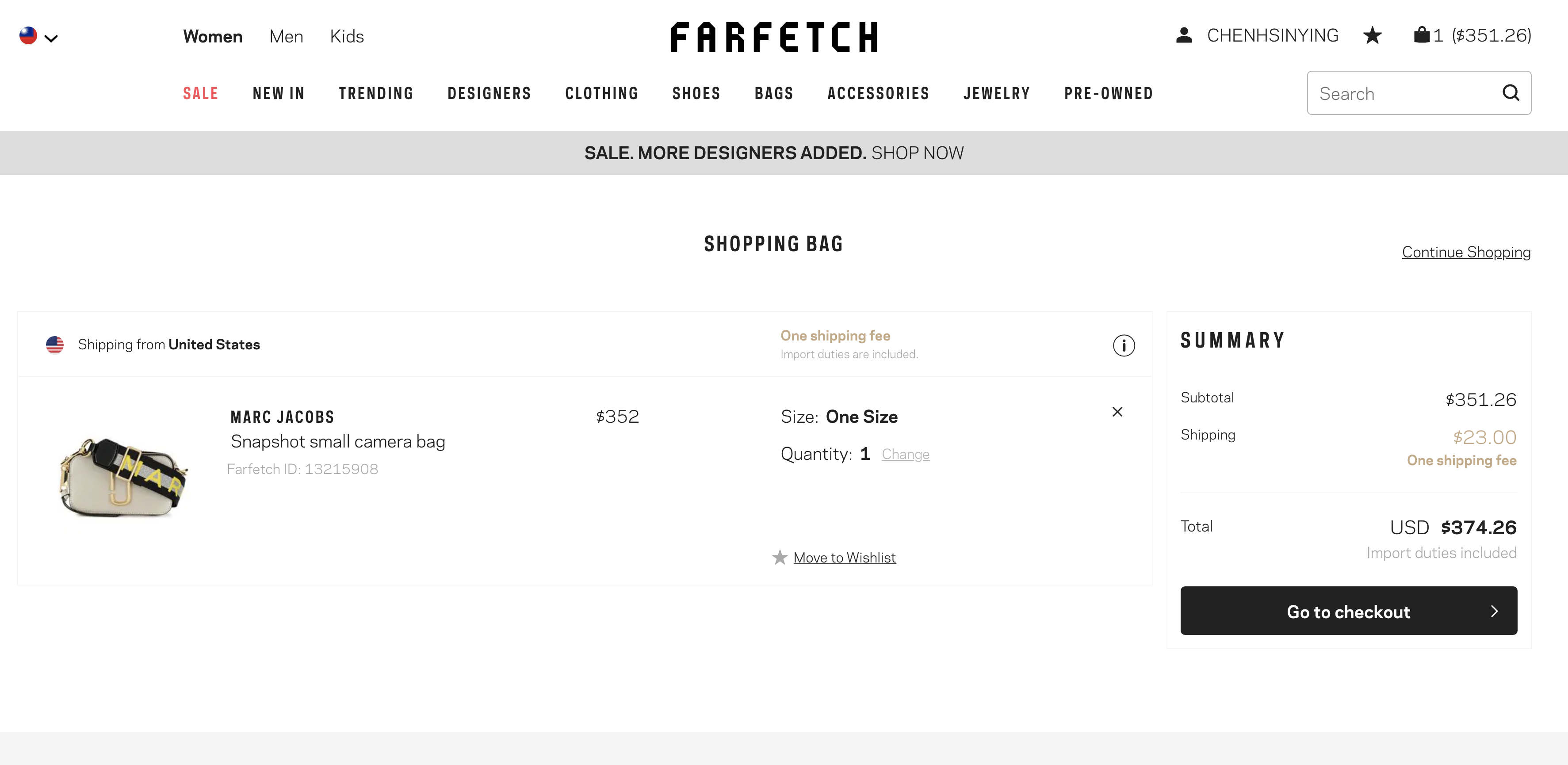Switch to the Kids section
The height and width of the screenshot is (765, 1568).
(347, 37)
